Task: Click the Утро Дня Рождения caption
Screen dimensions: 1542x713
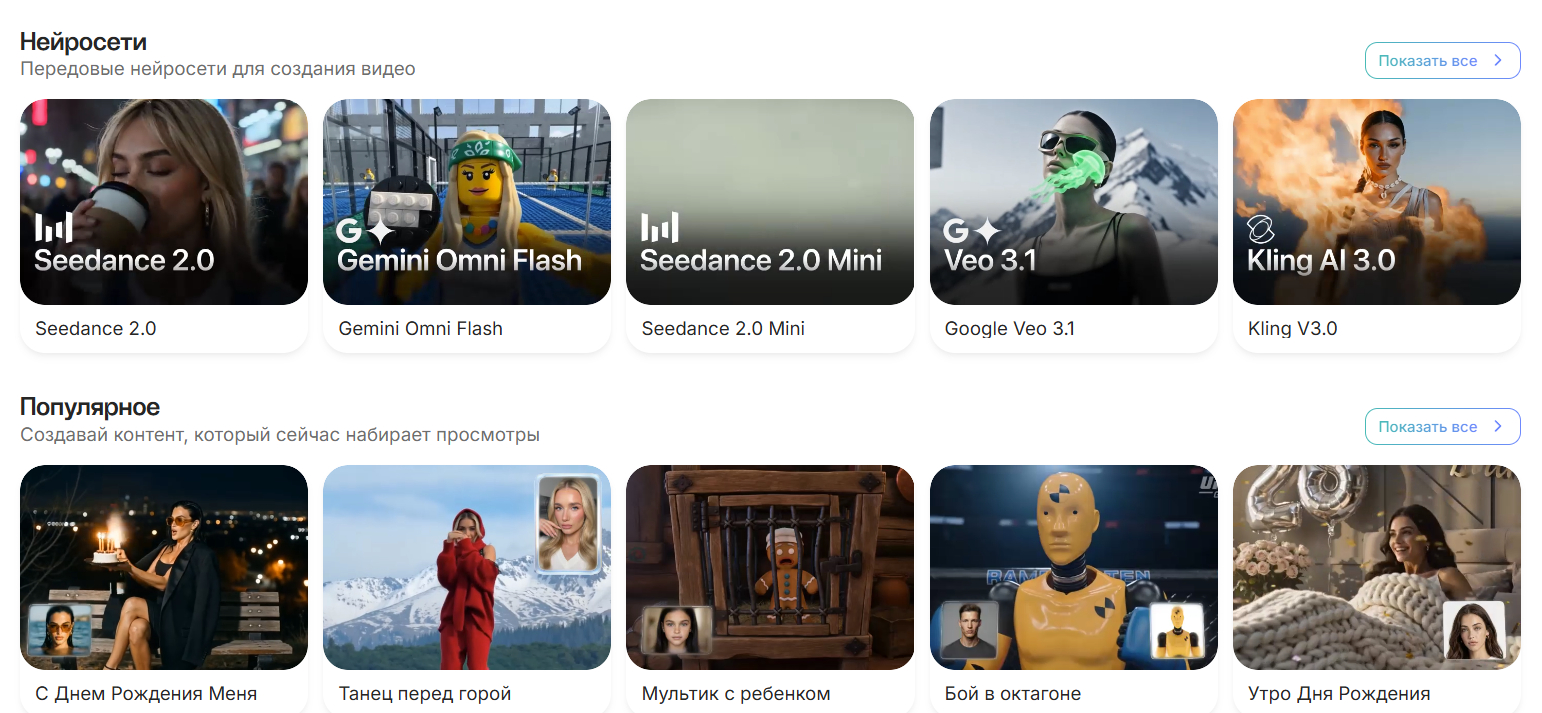Action: (x=1339, y=693)
